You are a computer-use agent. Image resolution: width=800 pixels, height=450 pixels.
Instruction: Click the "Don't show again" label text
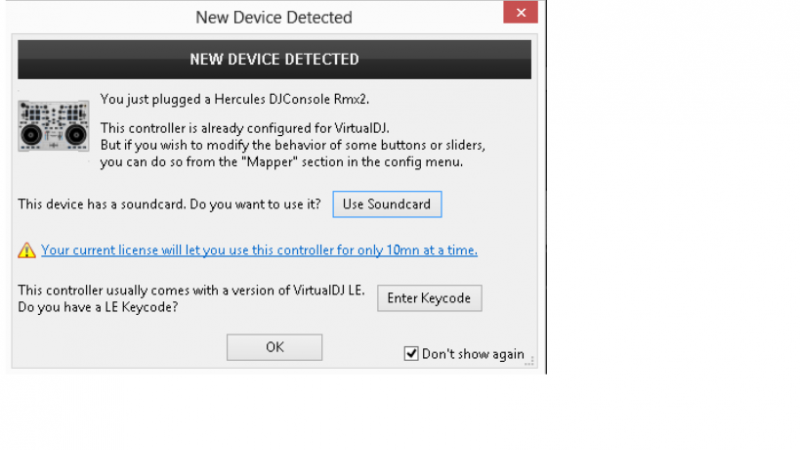coord(473,354)
